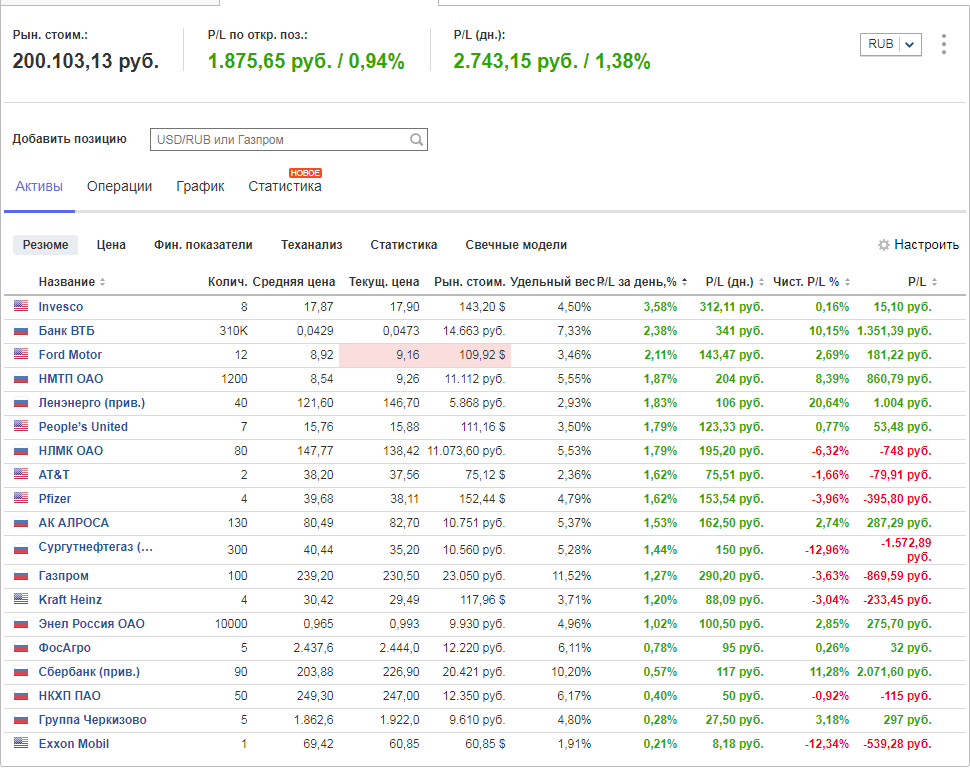Click the US flag next to Invesco

(x=21, y=306)
